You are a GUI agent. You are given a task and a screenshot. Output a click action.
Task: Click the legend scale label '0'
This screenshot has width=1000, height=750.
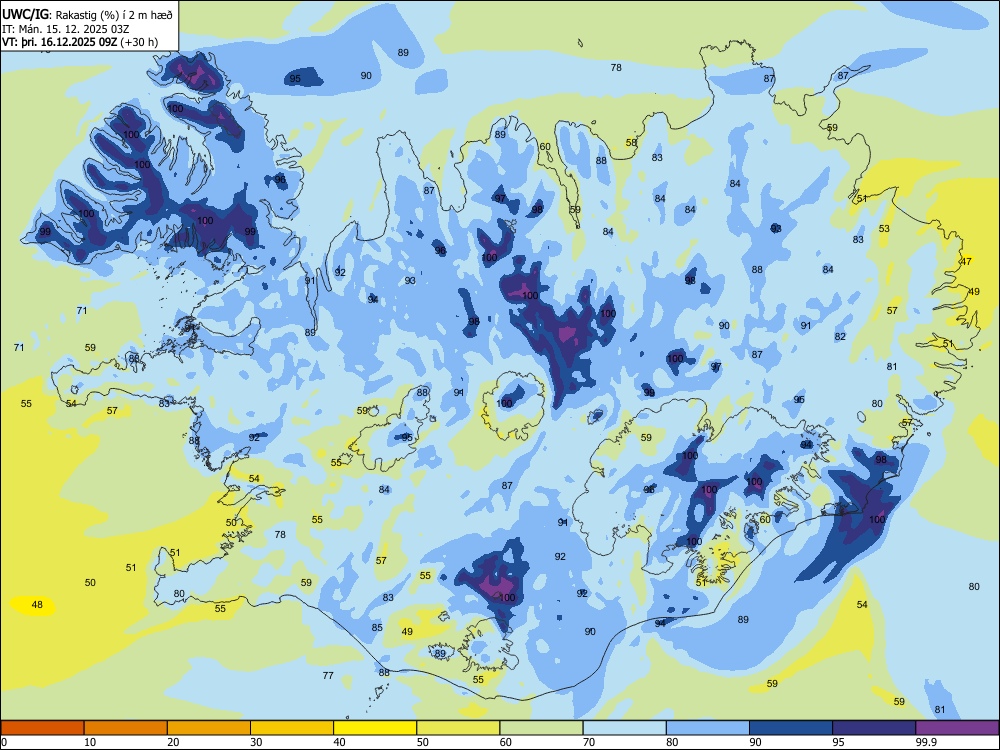pyautogui.click(x=4, y=742)
